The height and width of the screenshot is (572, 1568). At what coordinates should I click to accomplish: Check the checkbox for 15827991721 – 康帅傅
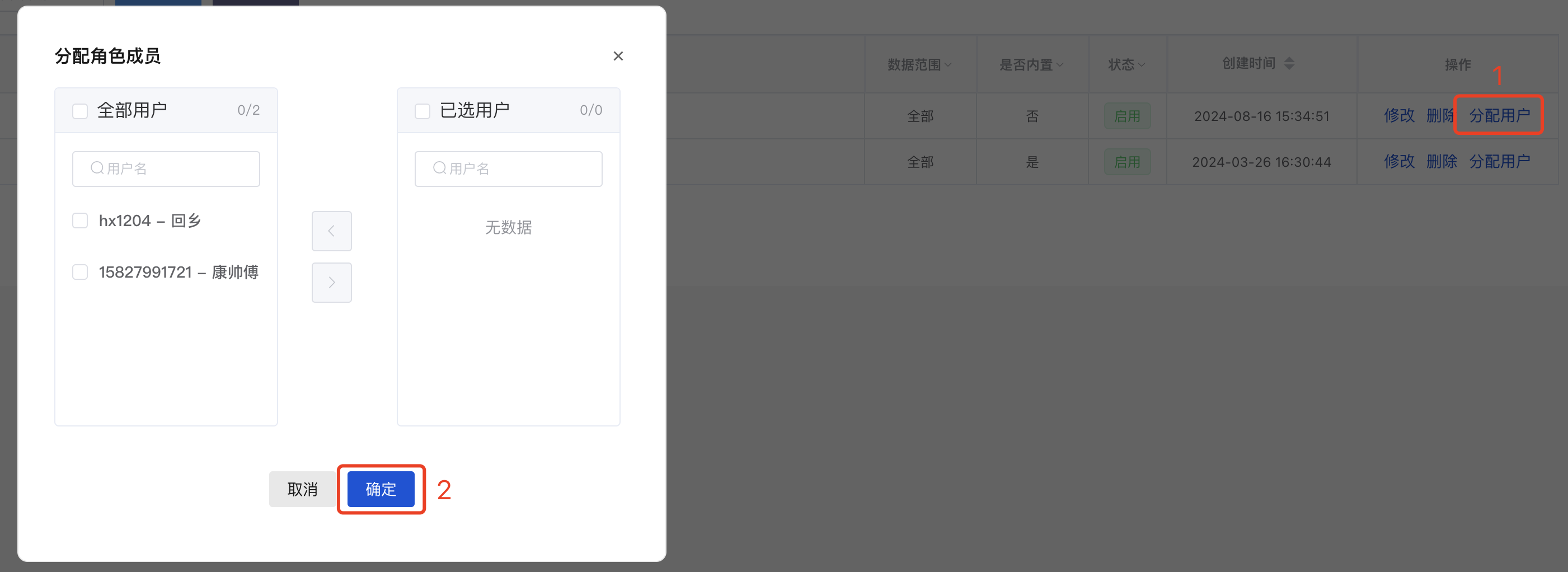(x=79, y=272)
